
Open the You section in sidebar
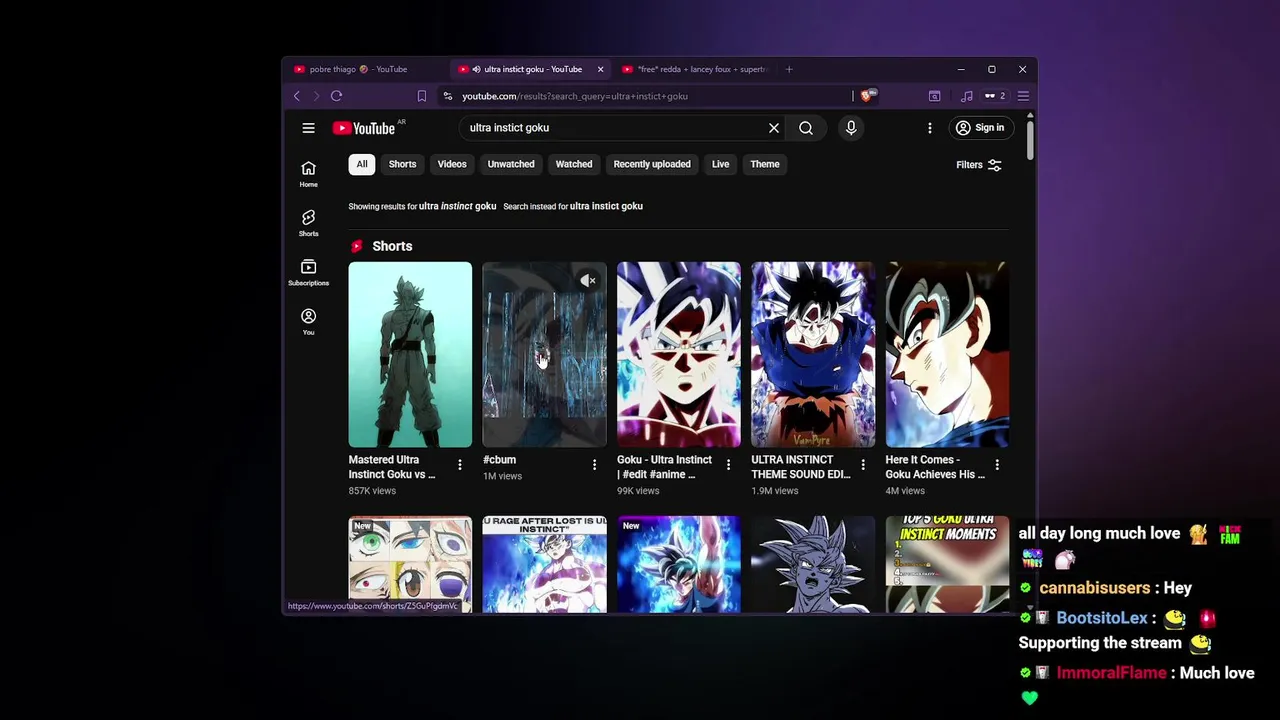(308, 321)
